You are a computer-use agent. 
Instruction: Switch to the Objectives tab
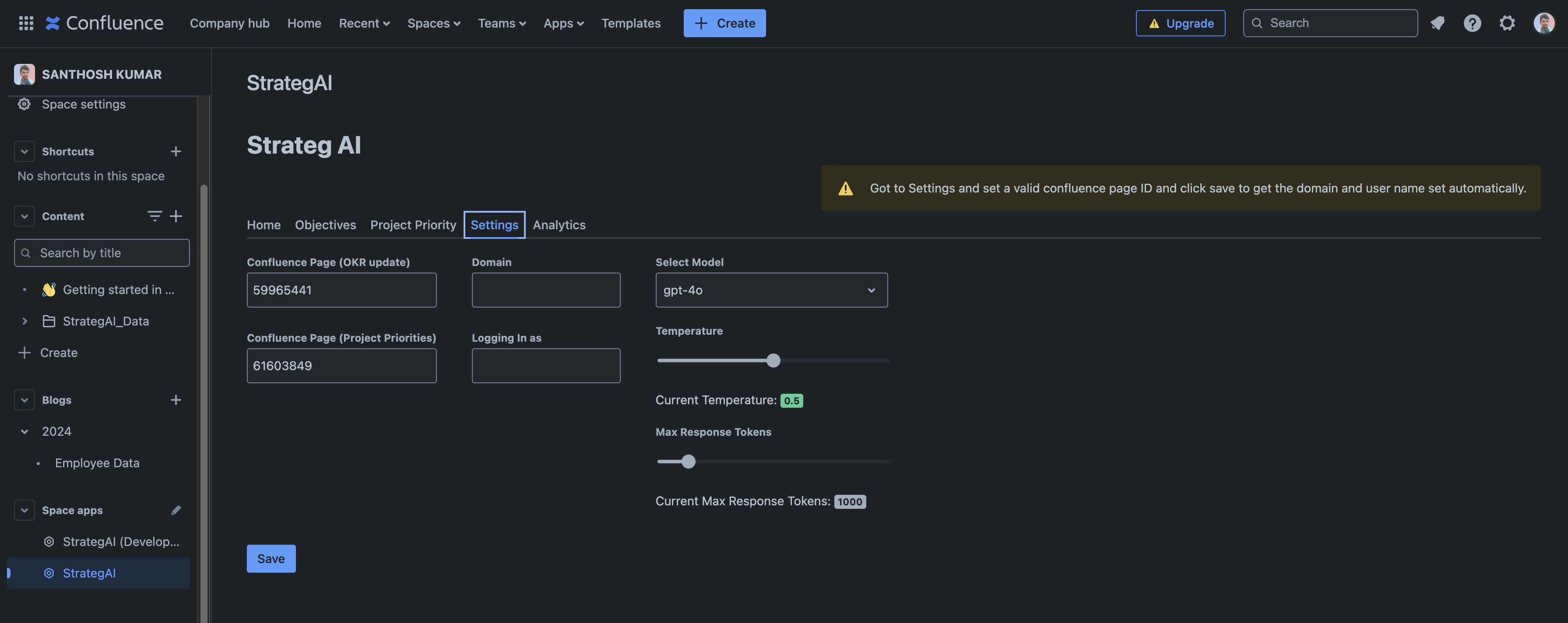point(325,225)
